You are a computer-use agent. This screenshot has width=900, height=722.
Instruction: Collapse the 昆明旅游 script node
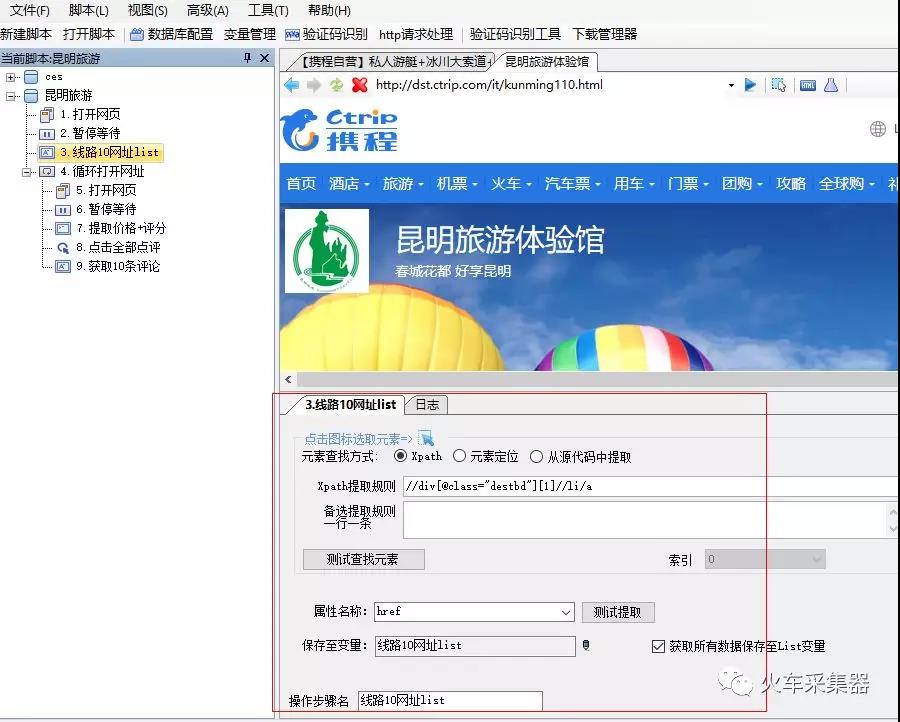coord(11,96)
